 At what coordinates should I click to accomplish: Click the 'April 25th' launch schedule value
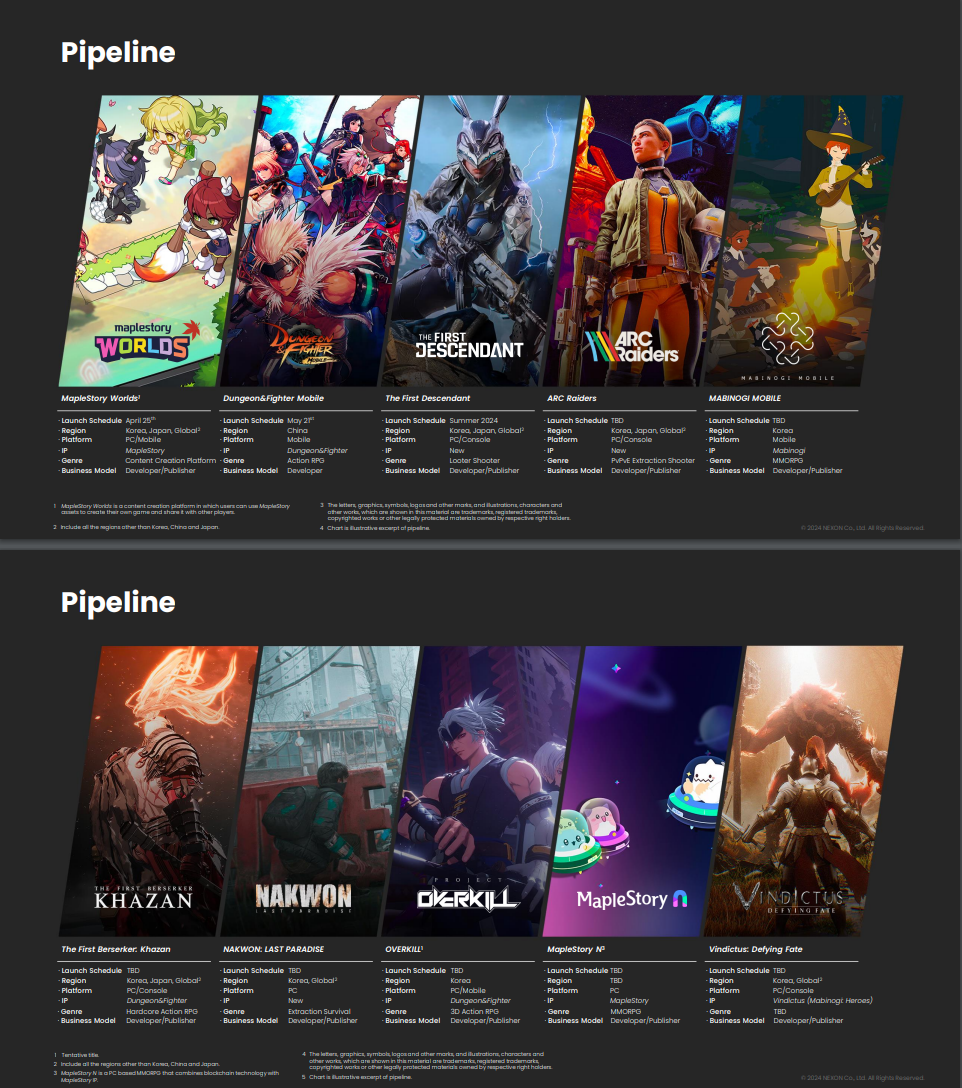(x=141, y=420)
